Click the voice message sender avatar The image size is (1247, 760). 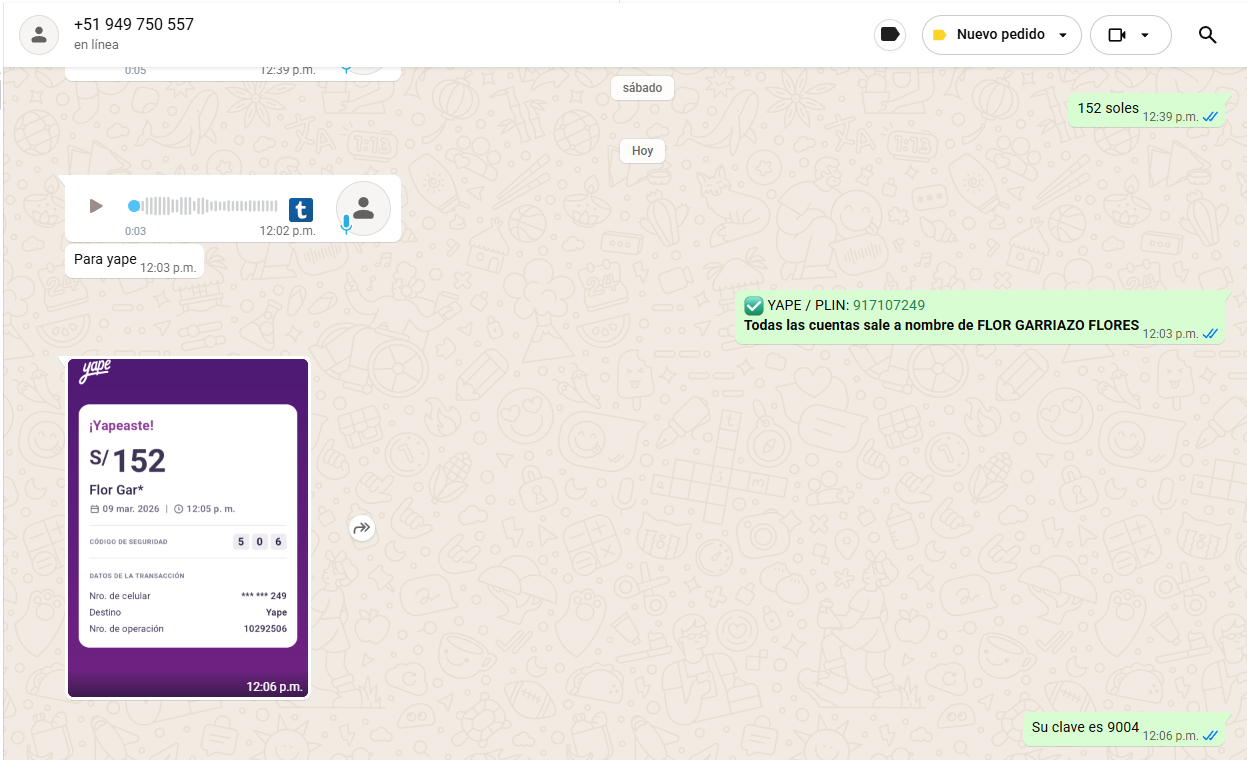tap(363, 208)
